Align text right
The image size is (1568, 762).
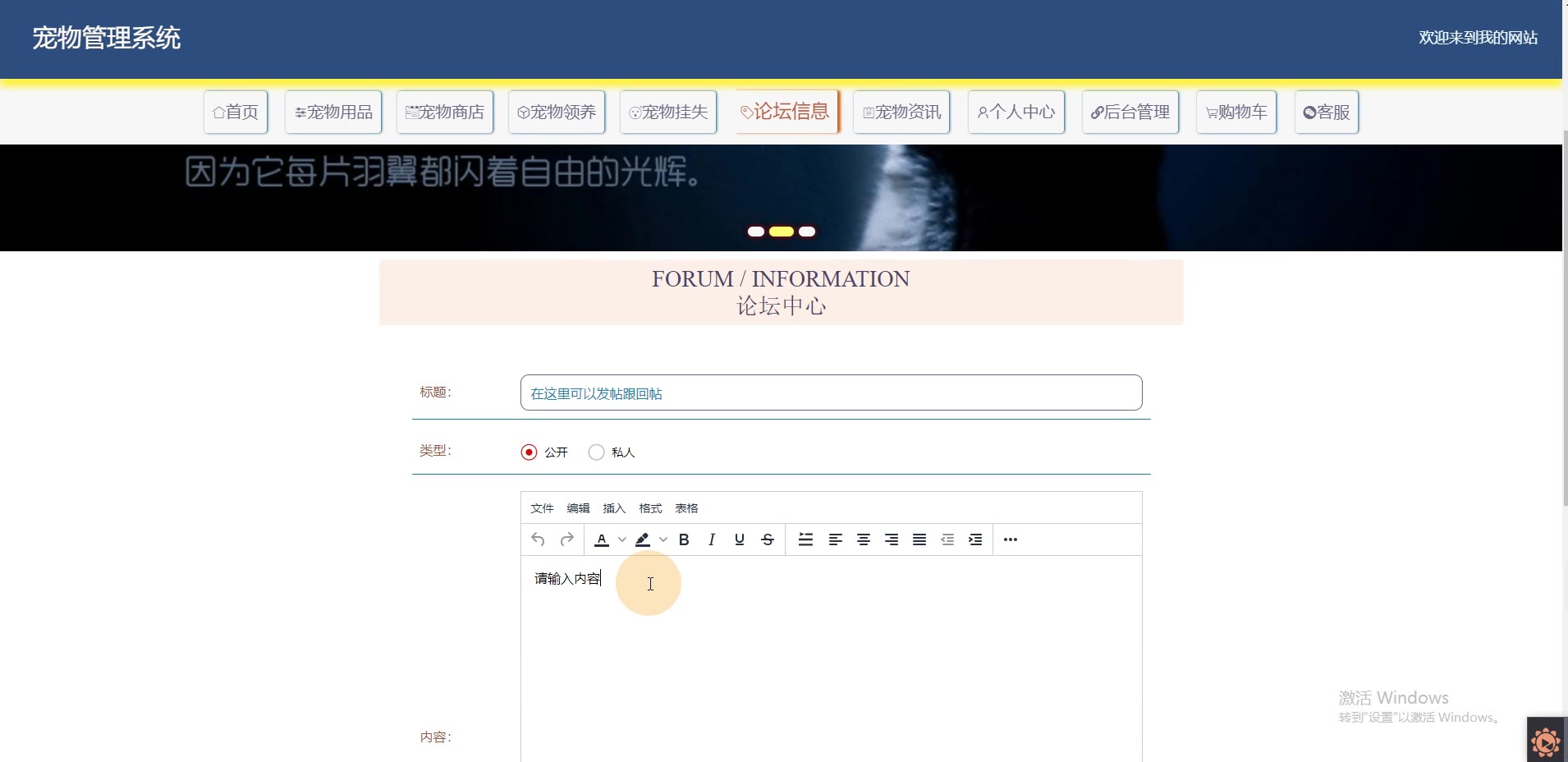point(892,539)
